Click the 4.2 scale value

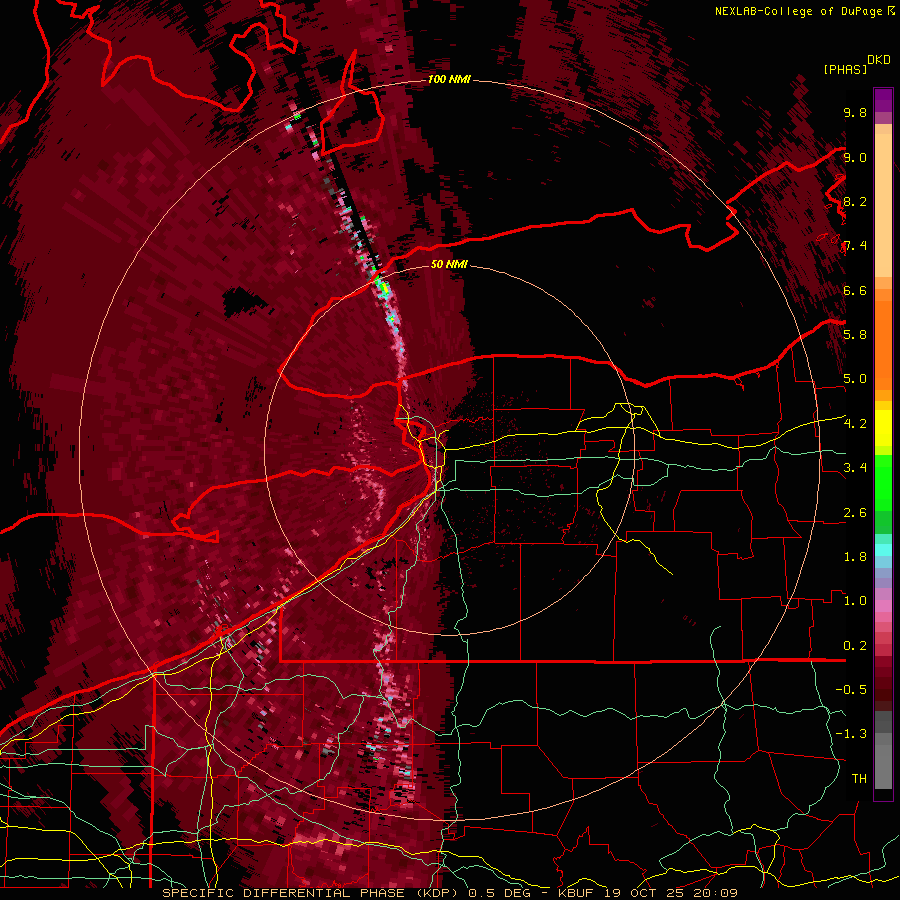[855, 424]
